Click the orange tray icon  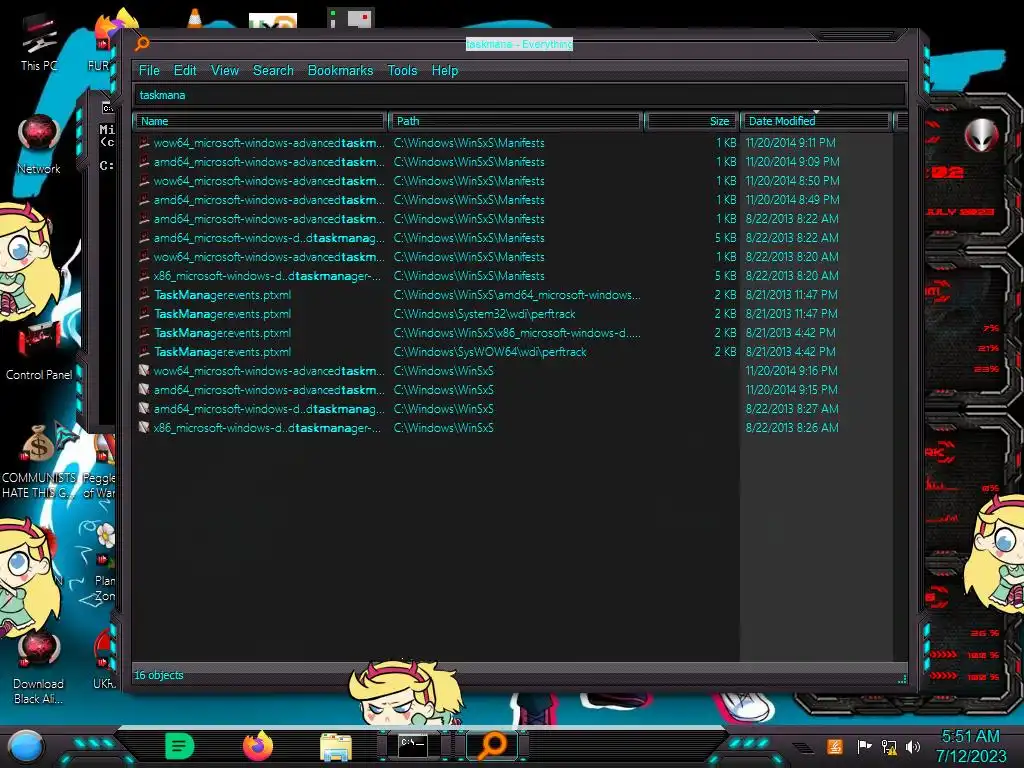[835, 746]
